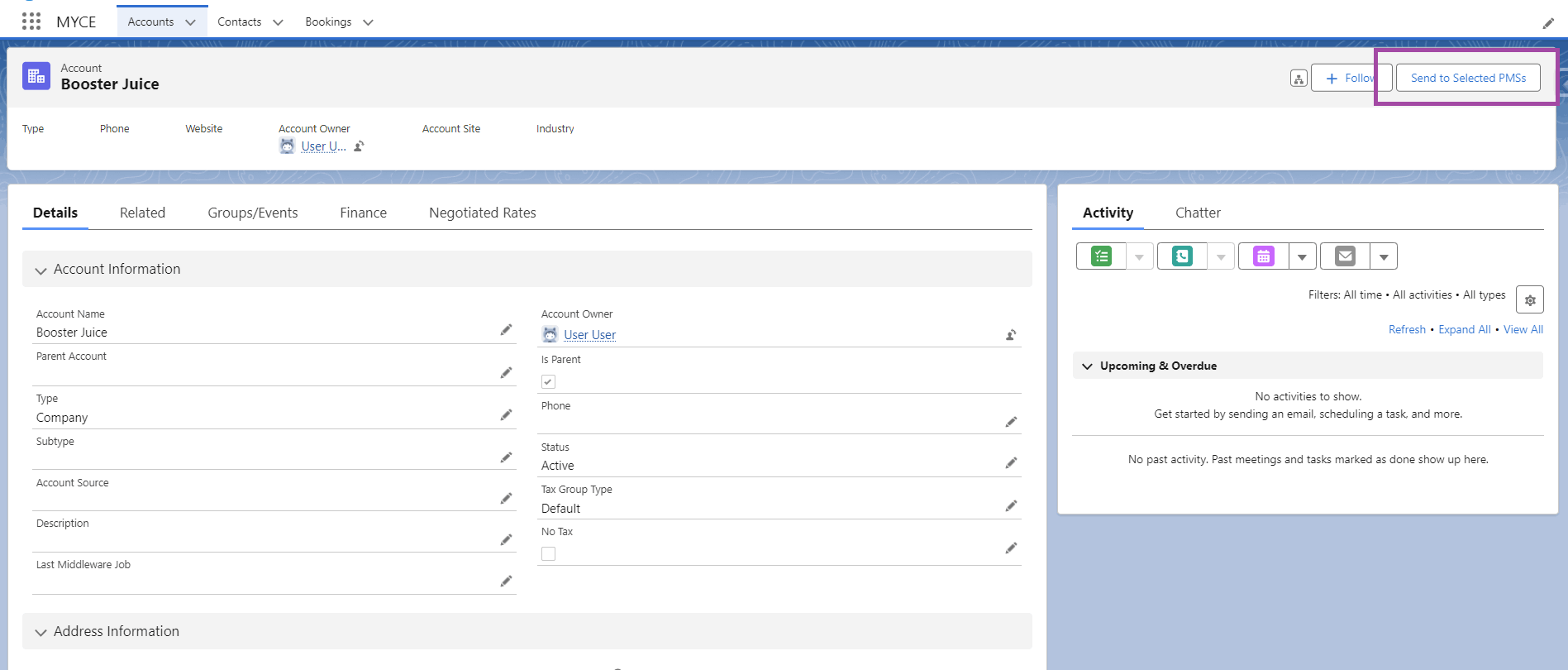Toggle the Is Parent checkbox

click(548, 381)
